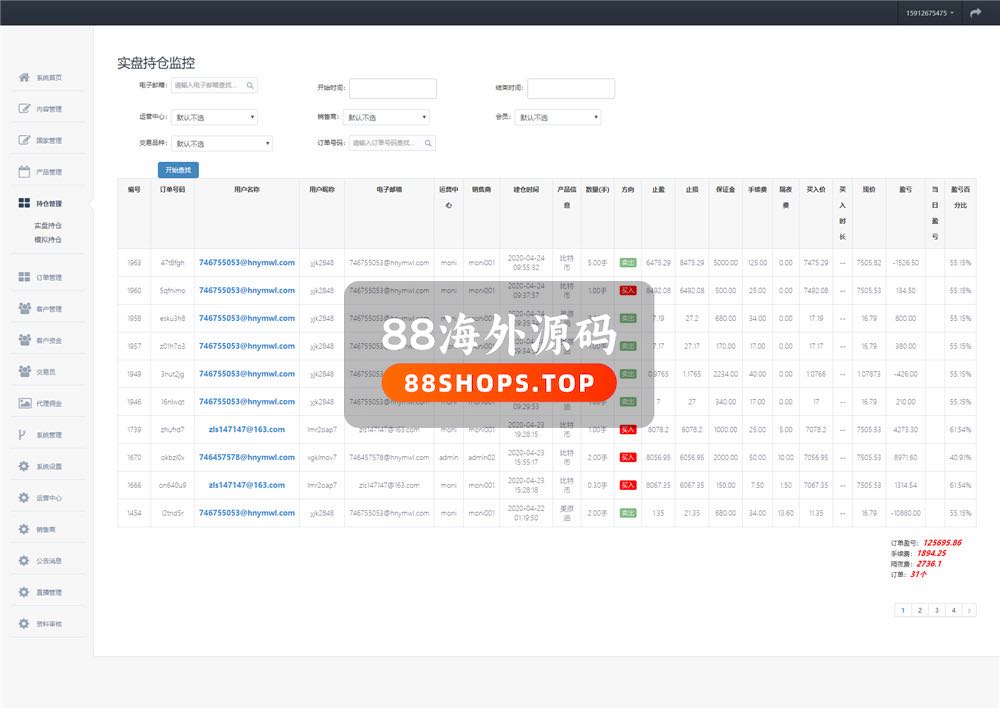Open 系统首页 home icon in sidebar
Image resolution: width=1000 pixels, height=709 pixels.
pyautogui.click(x=24, y=78)
